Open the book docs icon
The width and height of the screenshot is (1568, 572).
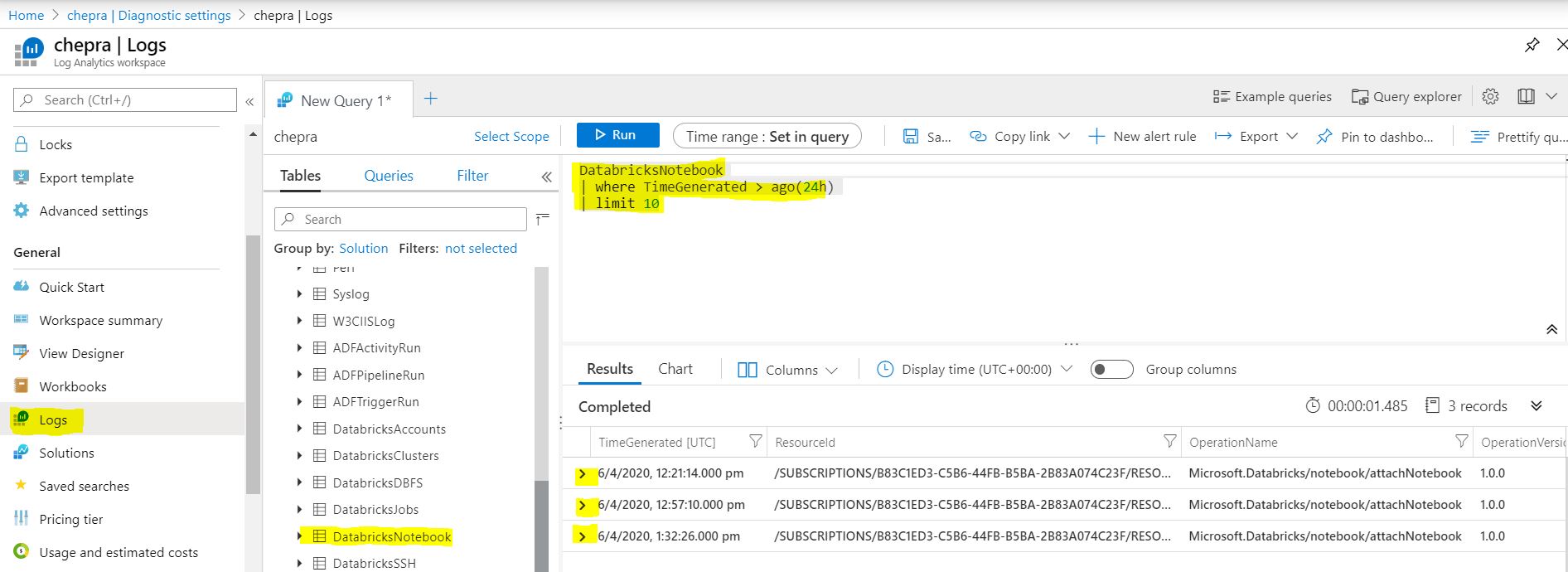click(x=1526, y=96)
